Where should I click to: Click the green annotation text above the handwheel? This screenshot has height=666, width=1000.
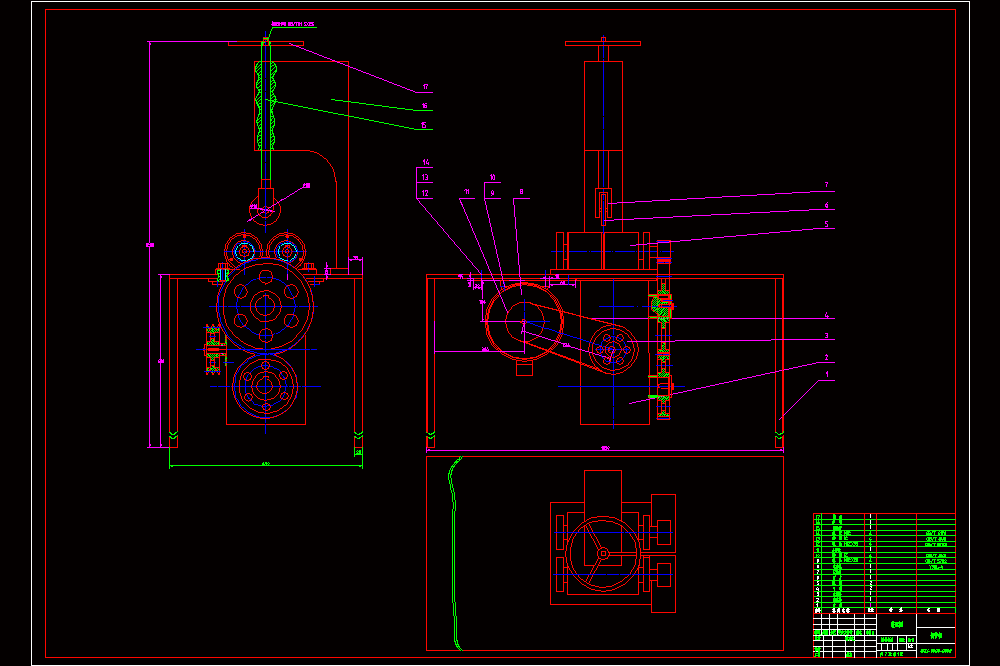point(293,24)
